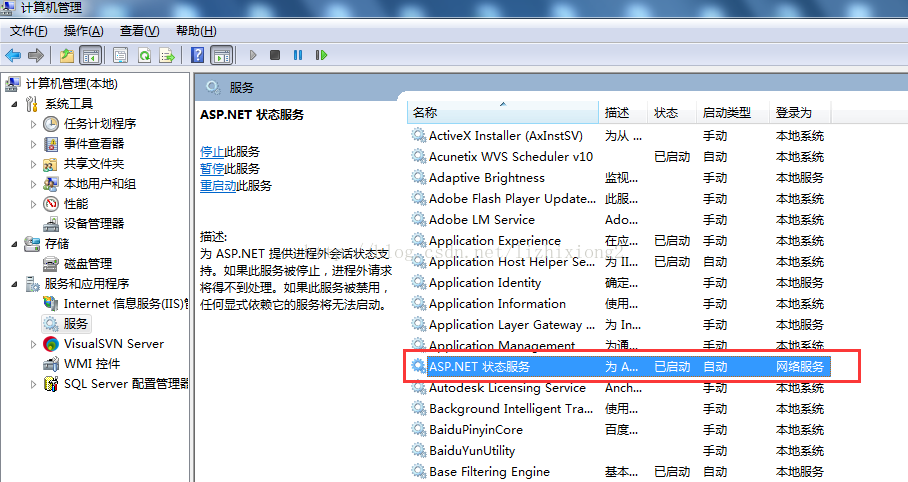Click the 停止 service link
The image size is (908, 482).
212,152
